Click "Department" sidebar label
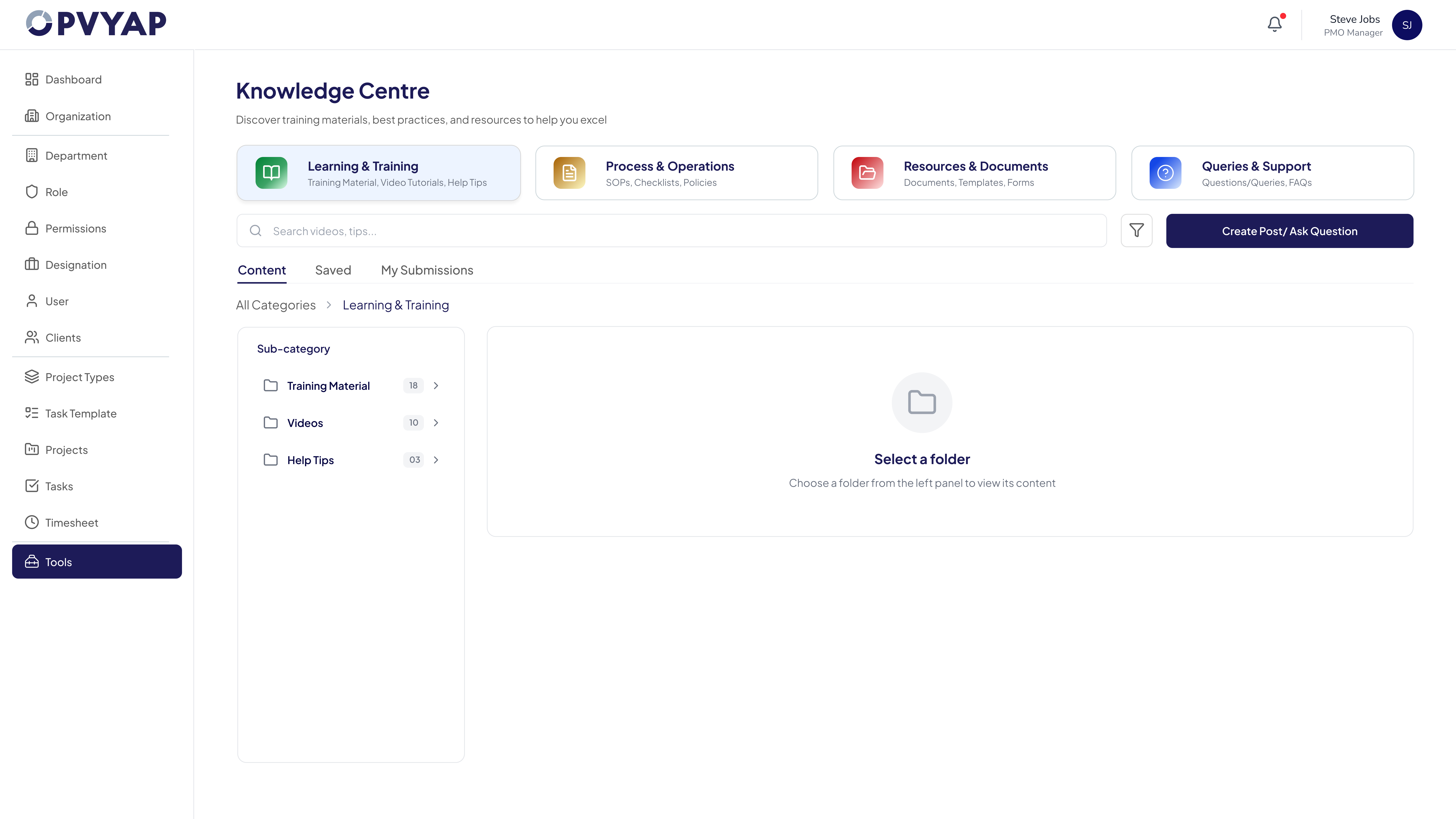 (76, 156)
